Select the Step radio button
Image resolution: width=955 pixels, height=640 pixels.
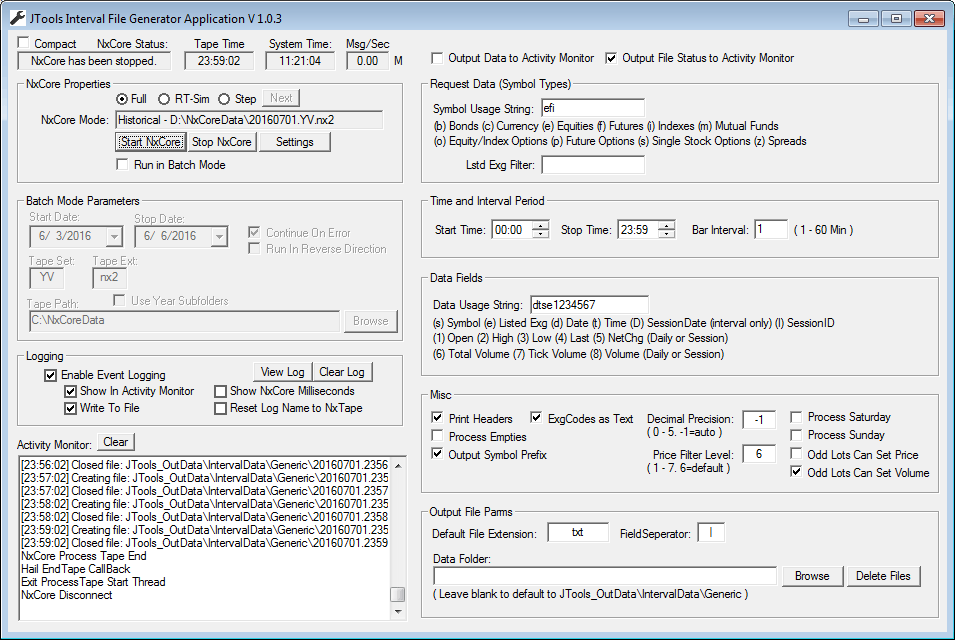224,99
